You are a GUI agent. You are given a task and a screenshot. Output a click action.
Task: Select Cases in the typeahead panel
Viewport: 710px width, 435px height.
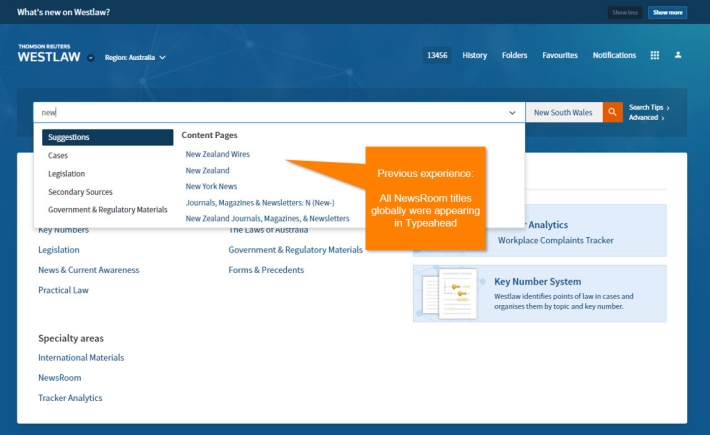[x=58, y=155]
